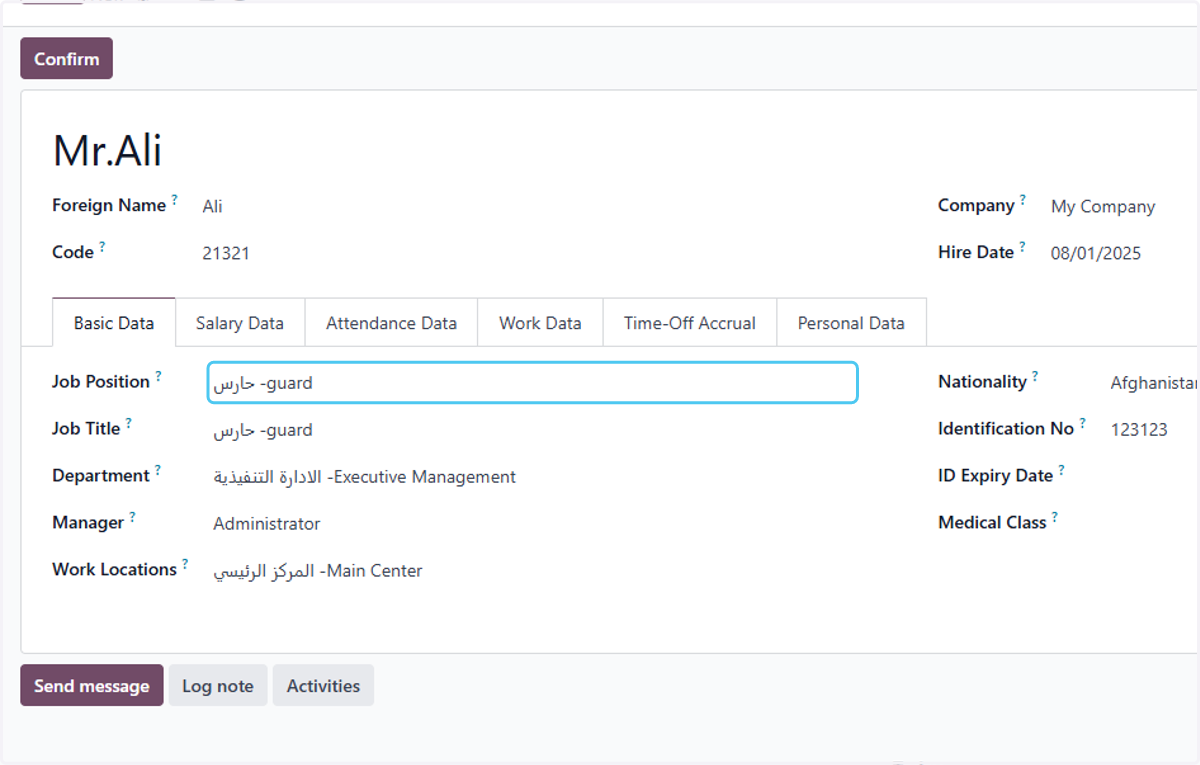Click the help icon beside Department
Image resolution: width=1200 pixels, height=765 pixels.
(158, 470)
